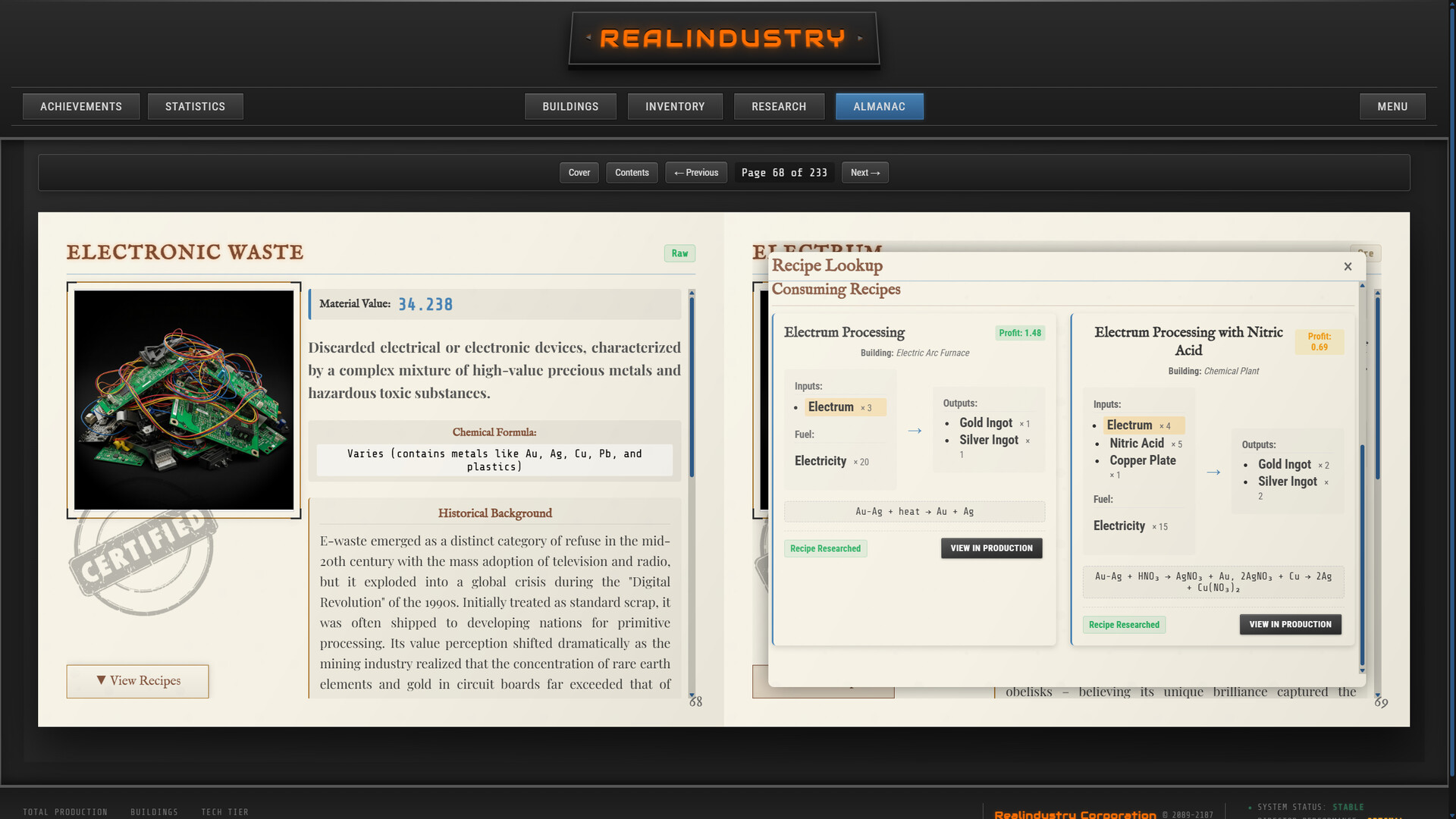Close the Recipe Lookup popup

point(1348,266)
